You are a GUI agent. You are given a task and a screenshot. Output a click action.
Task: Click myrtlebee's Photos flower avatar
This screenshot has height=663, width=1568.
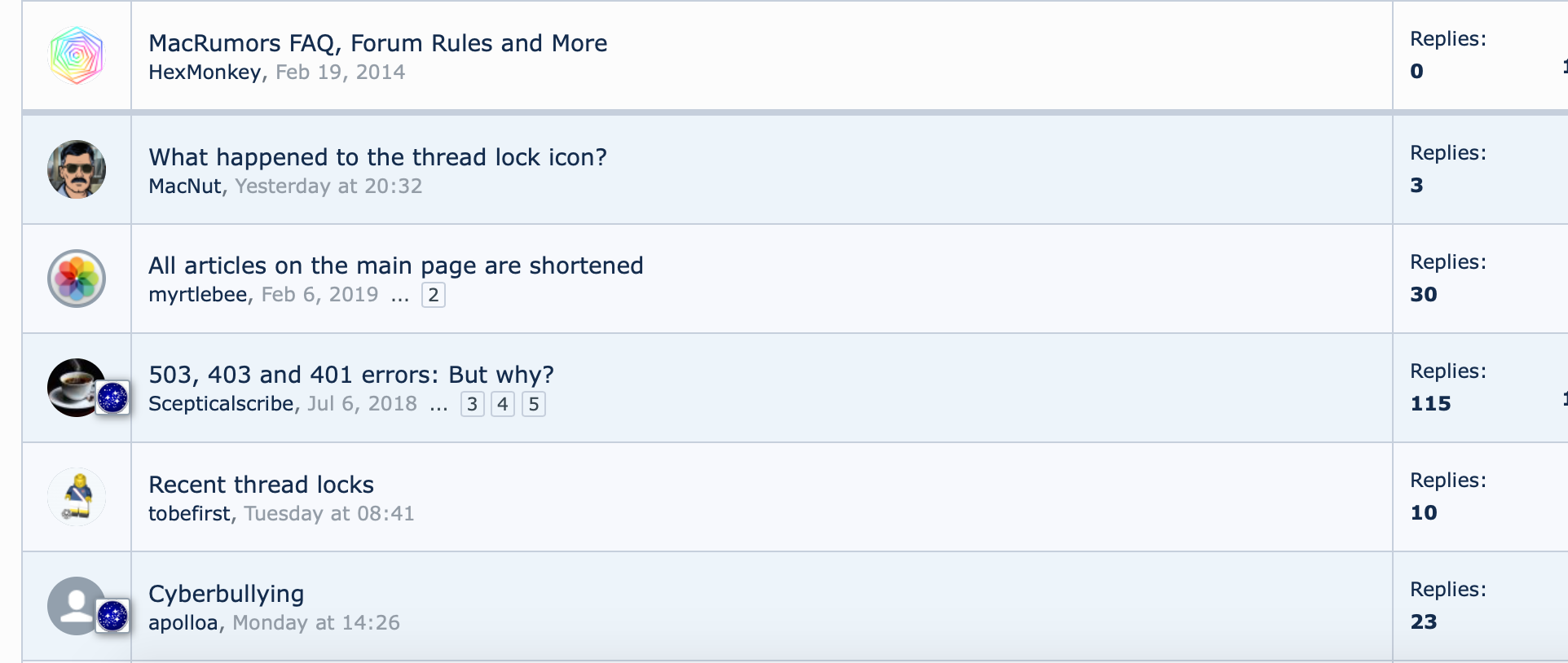[x=77, y=279]
